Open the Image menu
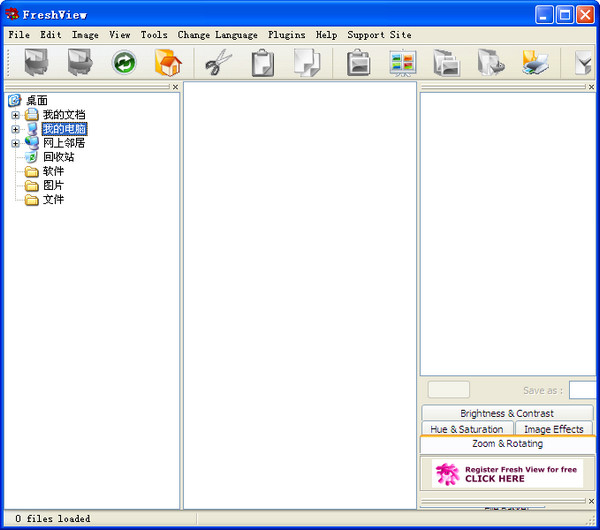 point(85,35)
